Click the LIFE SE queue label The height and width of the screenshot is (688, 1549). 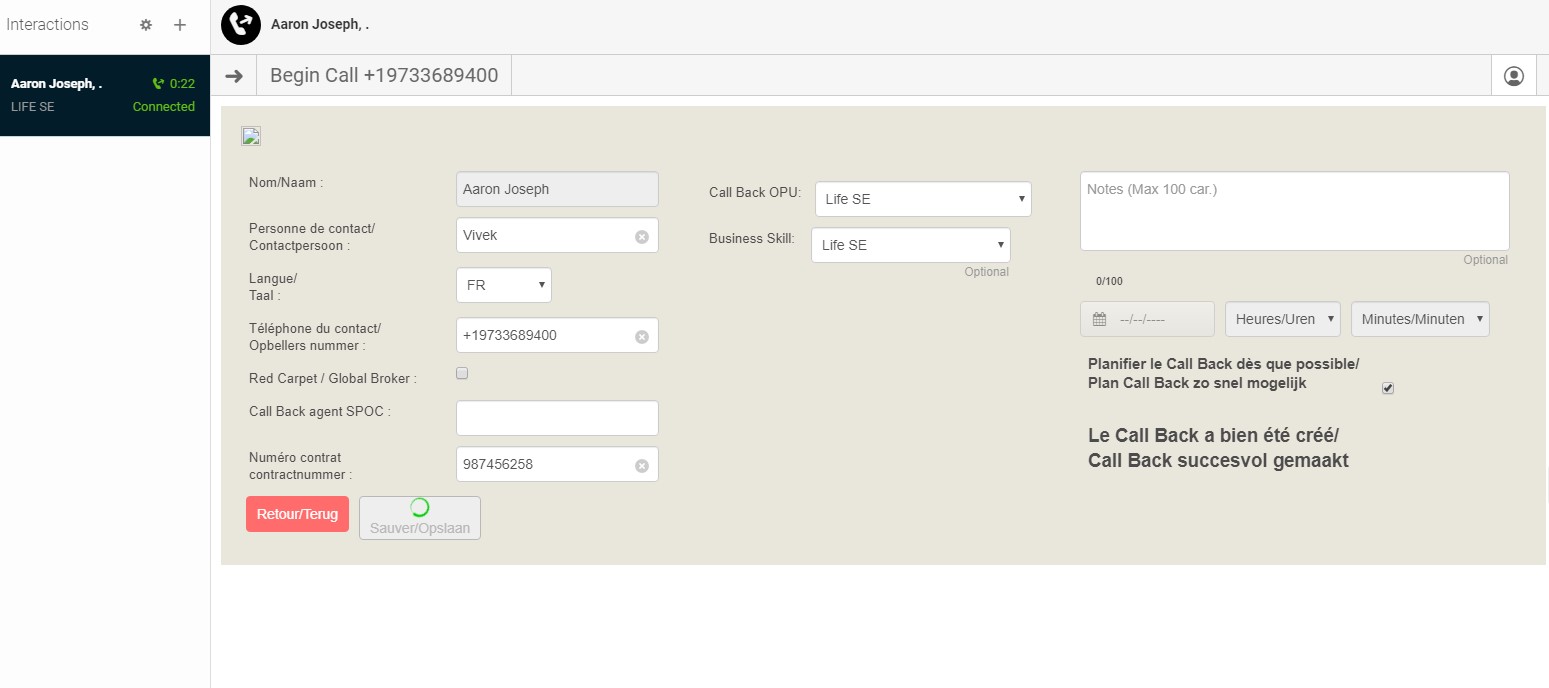(33, 107)
